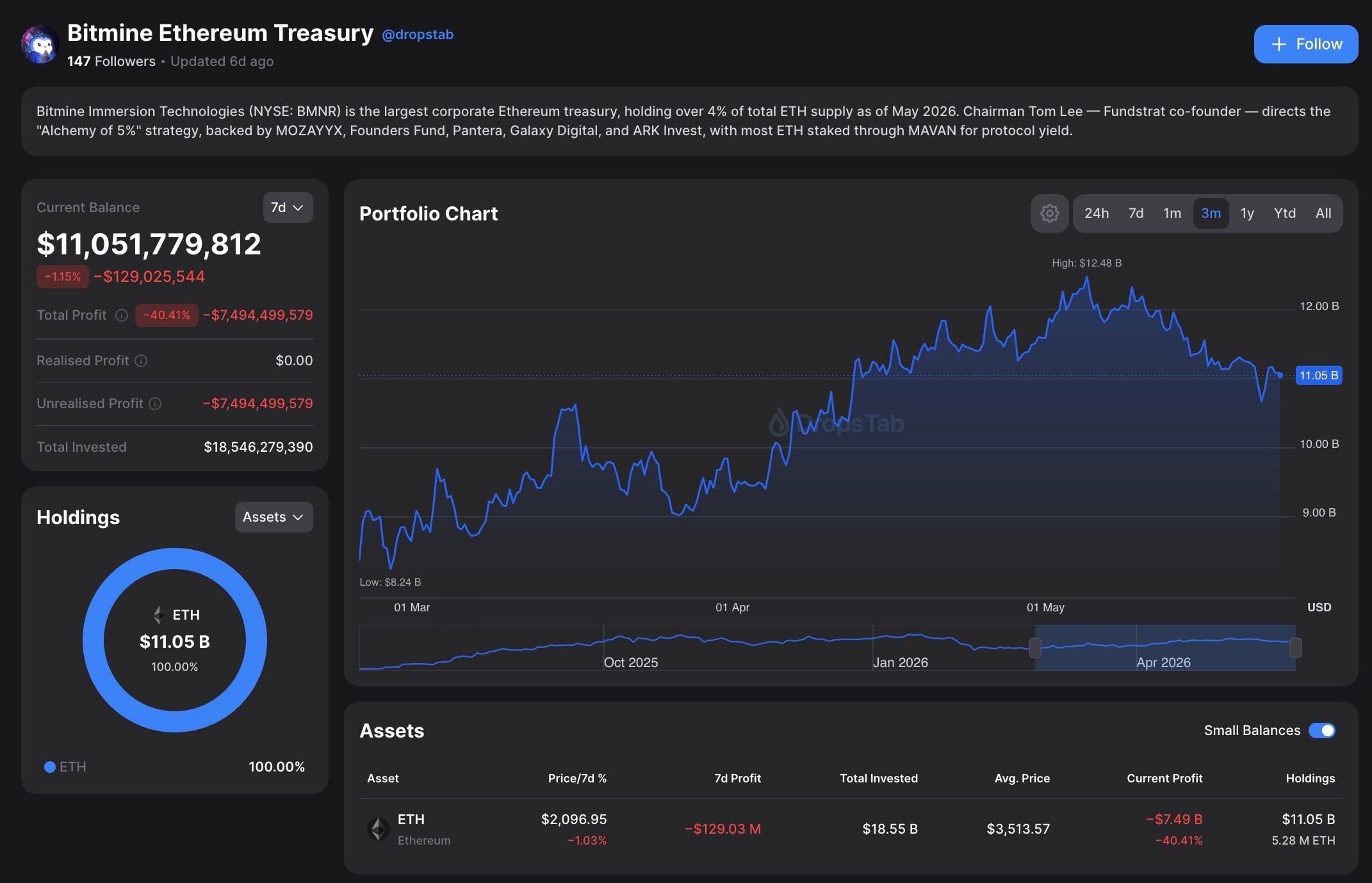This screenshot has height=883, width=1372.
Task: Select the 7d chart range tab
Action: click(x=1136, y=213)
